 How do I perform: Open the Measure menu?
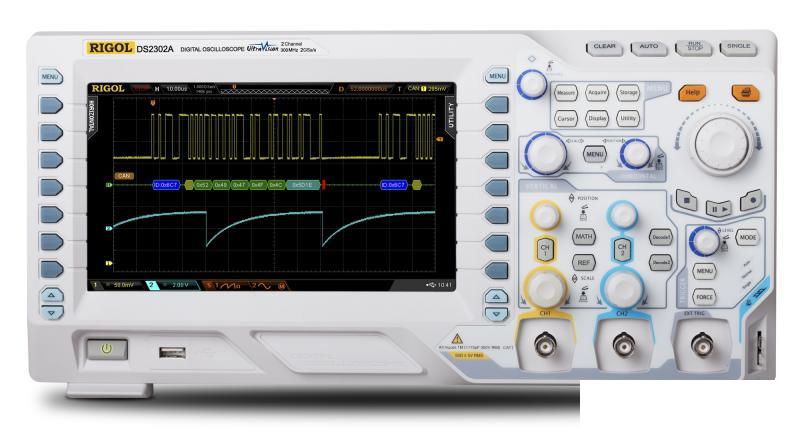567,93
